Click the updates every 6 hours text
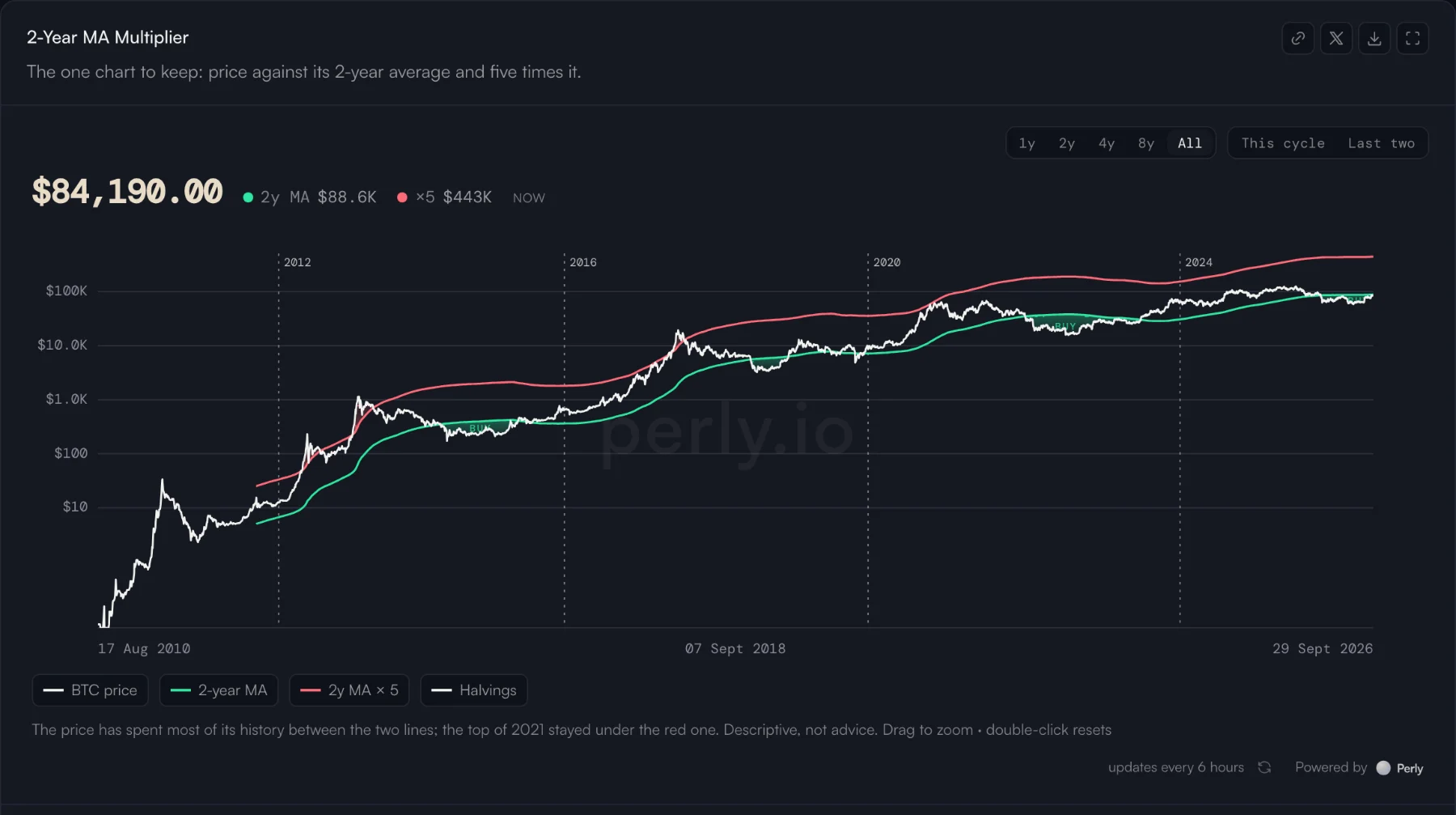This screenshot has height=815, width=1456. [1176, 767]
